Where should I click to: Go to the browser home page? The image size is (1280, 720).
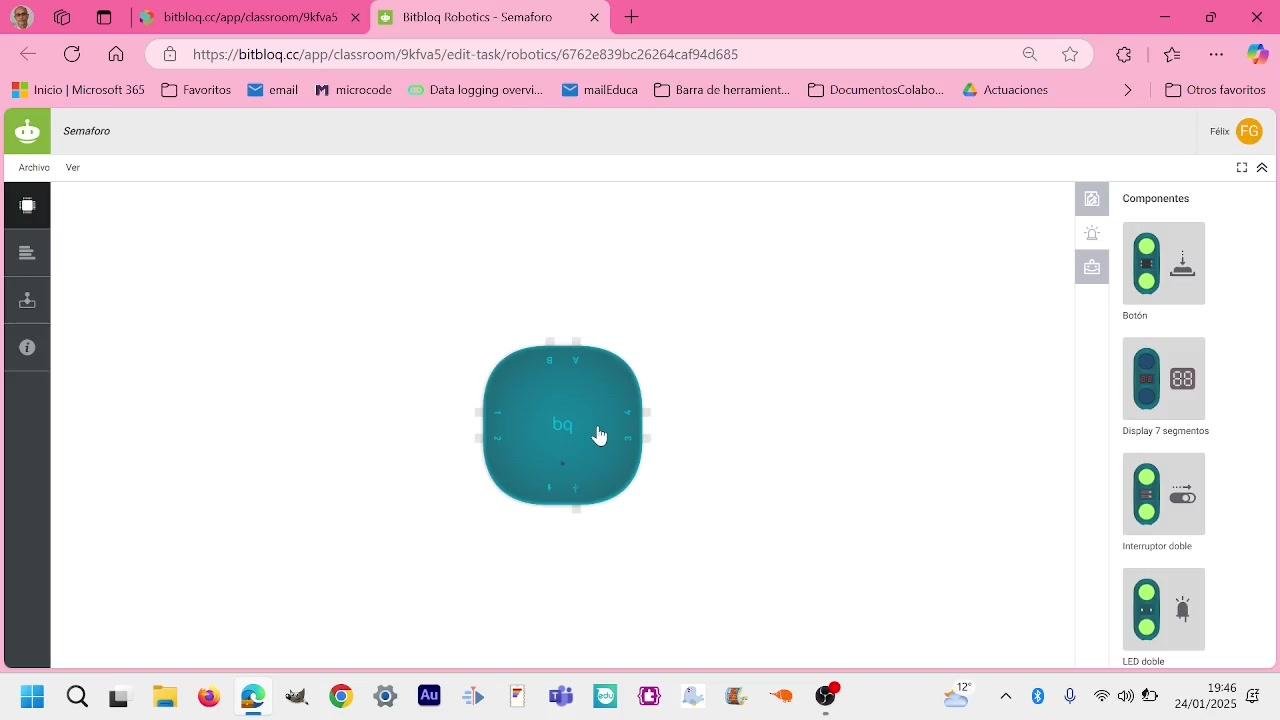click(116, 54)
